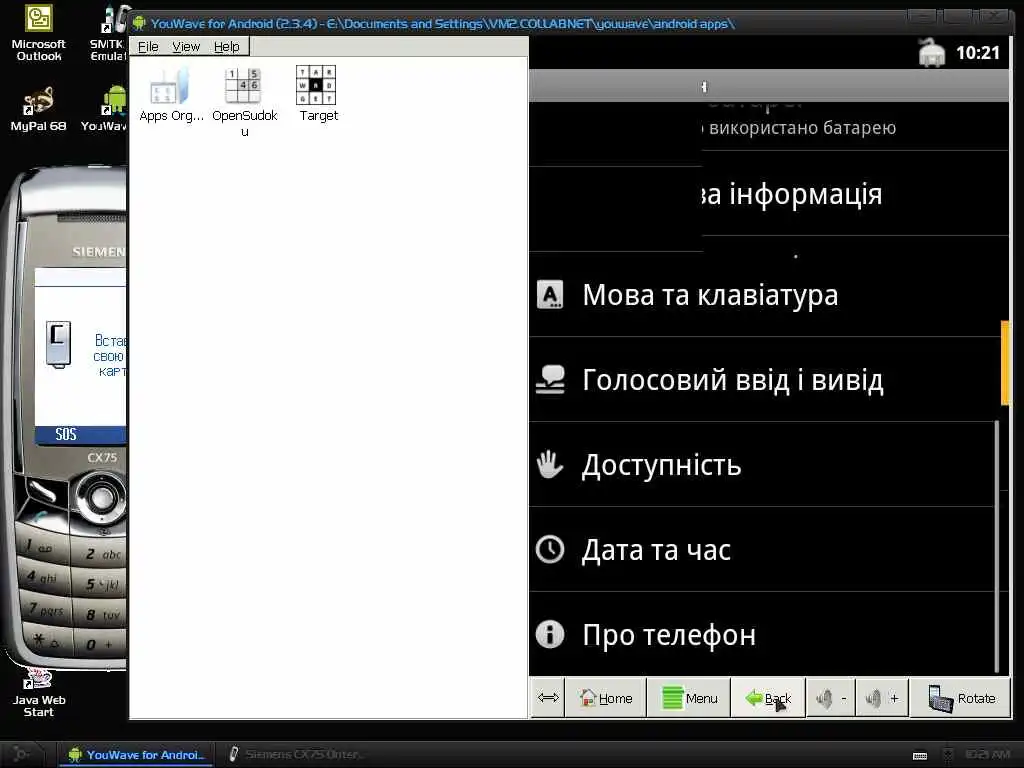Click the info icon beside Про телефон

coord(550,634)
